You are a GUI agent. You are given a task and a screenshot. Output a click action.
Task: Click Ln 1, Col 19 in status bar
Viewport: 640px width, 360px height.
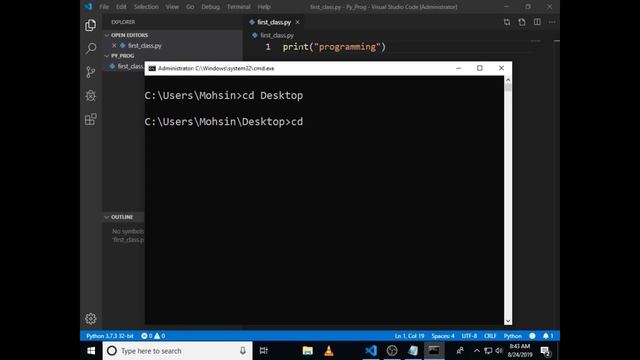coord(409,336)
